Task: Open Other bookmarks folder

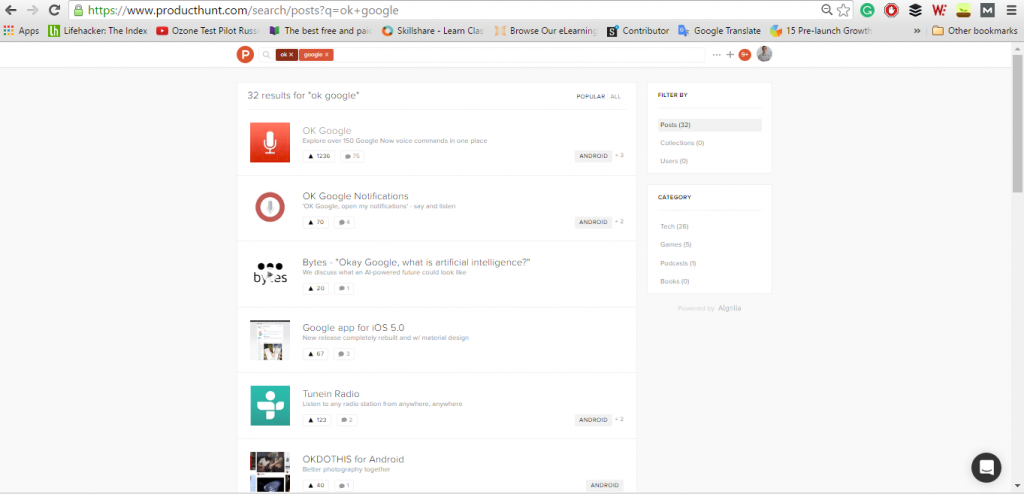Action: 974,31
